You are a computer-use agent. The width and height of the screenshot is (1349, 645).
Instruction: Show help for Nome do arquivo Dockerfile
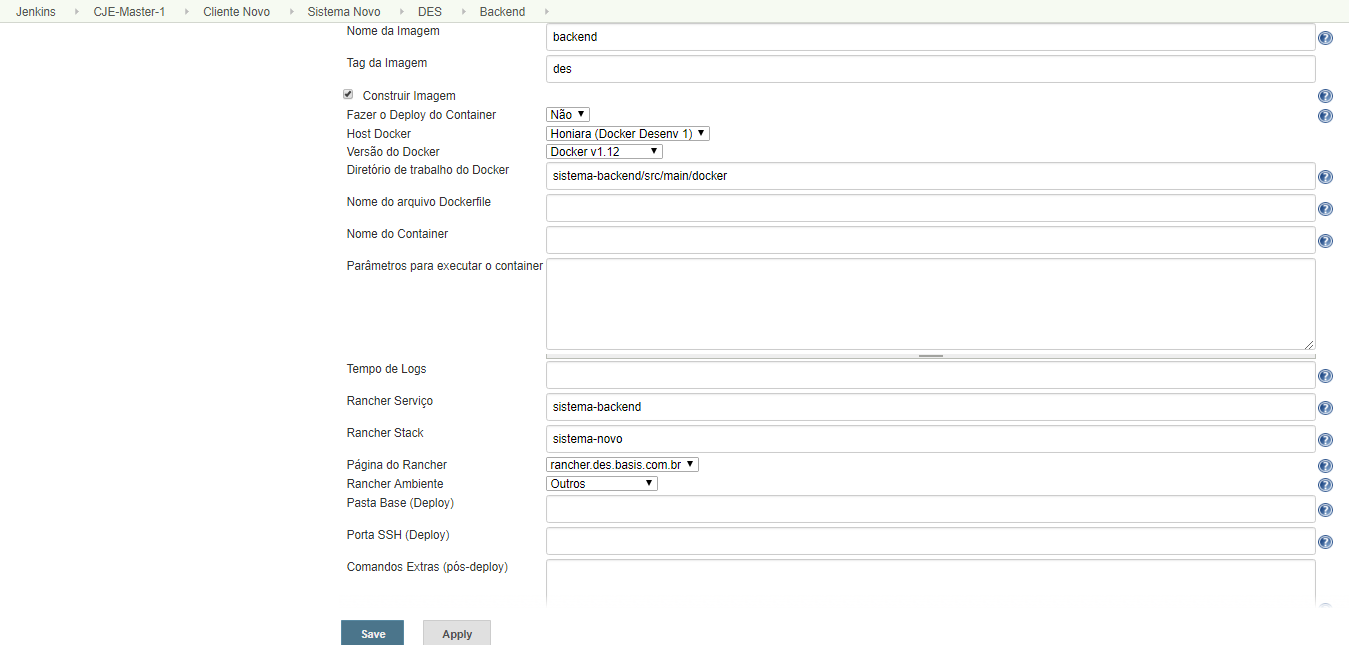(x=1325, y=209)
